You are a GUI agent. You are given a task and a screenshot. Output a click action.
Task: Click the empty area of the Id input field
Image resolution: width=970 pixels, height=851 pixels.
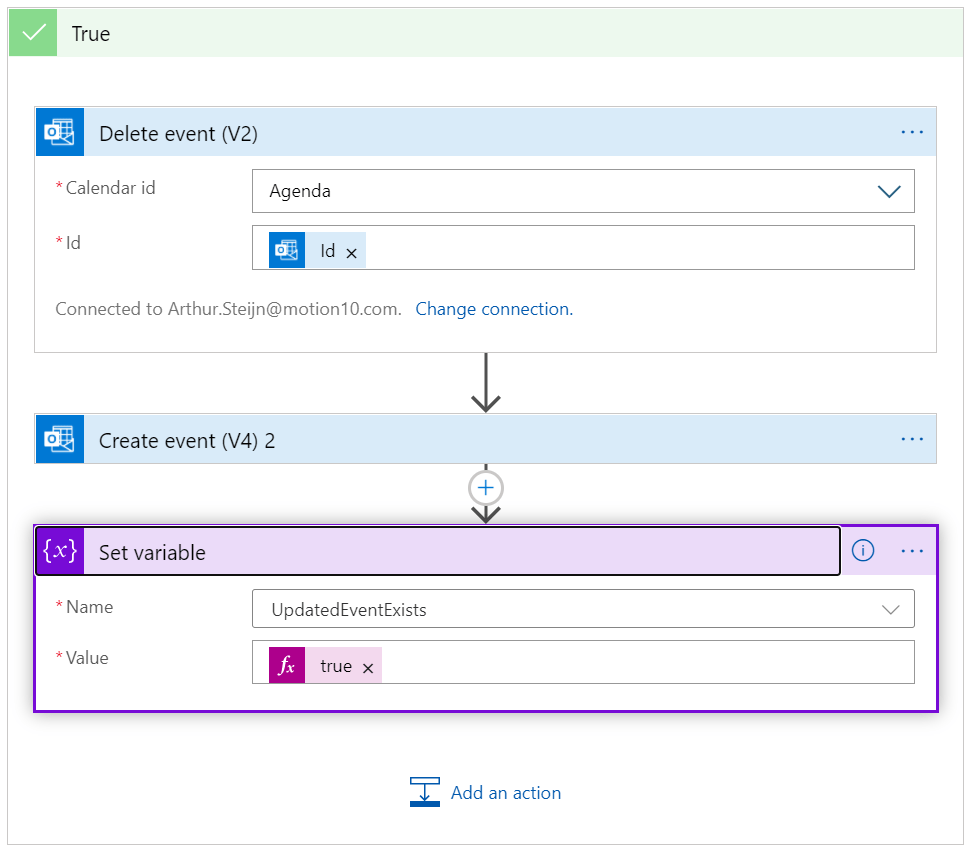pyautogui.click(x=640, y=248)
